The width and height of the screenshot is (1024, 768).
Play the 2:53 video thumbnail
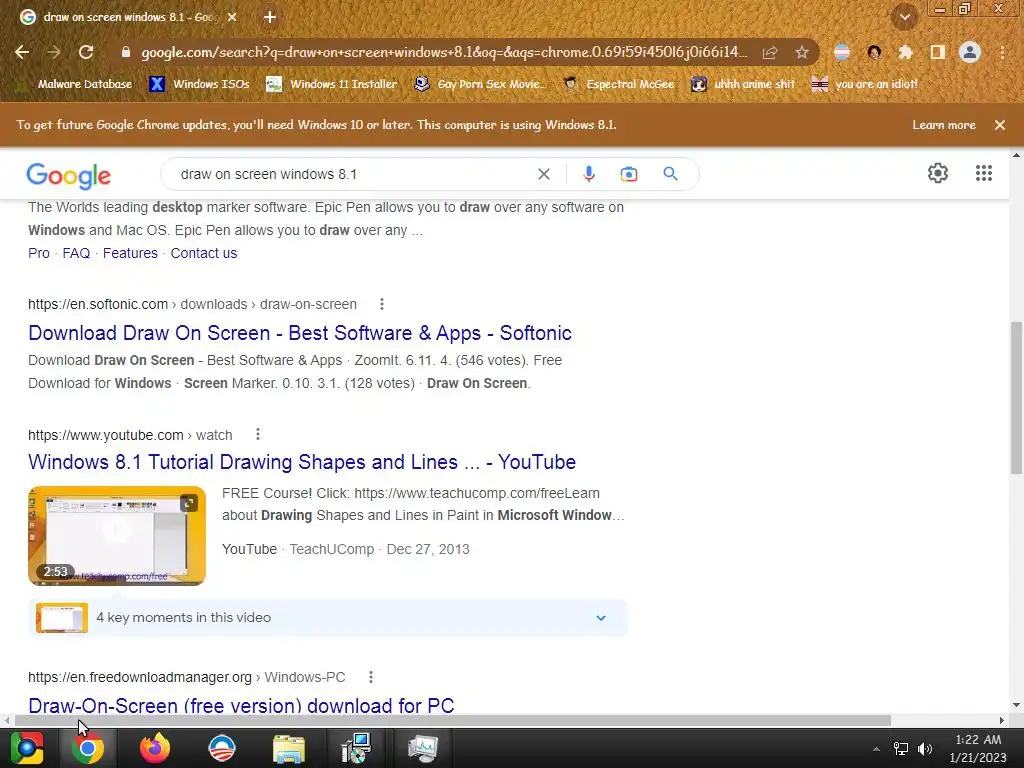(x=117, y=536)
